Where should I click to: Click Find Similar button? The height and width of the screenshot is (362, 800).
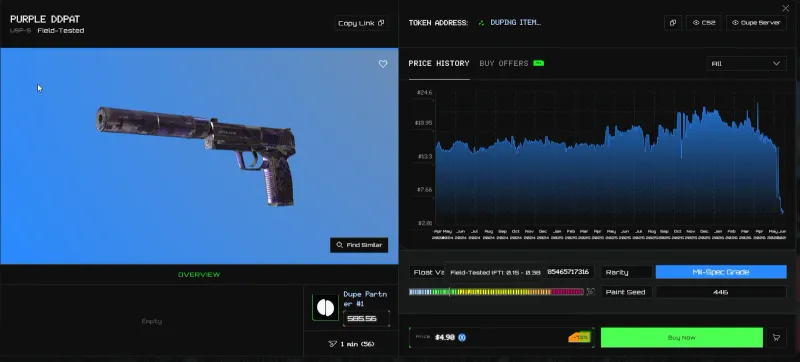pos(359,245)
